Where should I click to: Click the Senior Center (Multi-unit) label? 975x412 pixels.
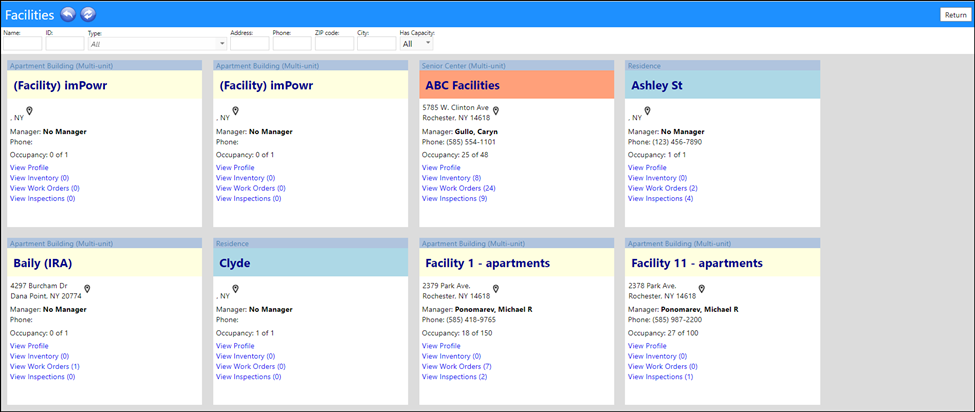[463, 65]
